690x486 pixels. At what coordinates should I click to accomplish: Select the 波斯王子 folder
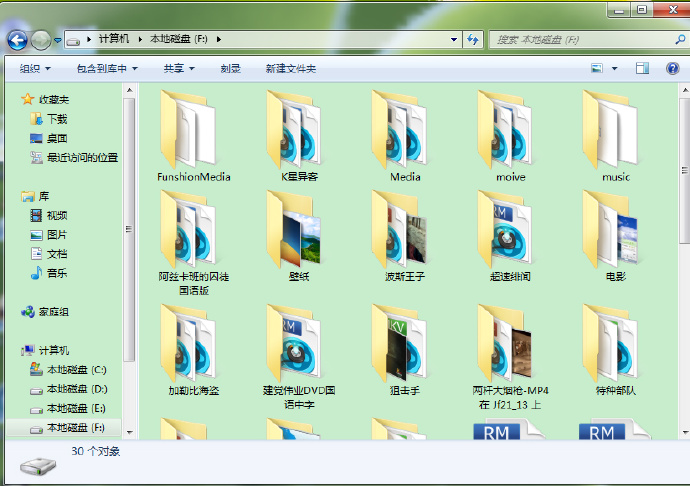[405, 236]
